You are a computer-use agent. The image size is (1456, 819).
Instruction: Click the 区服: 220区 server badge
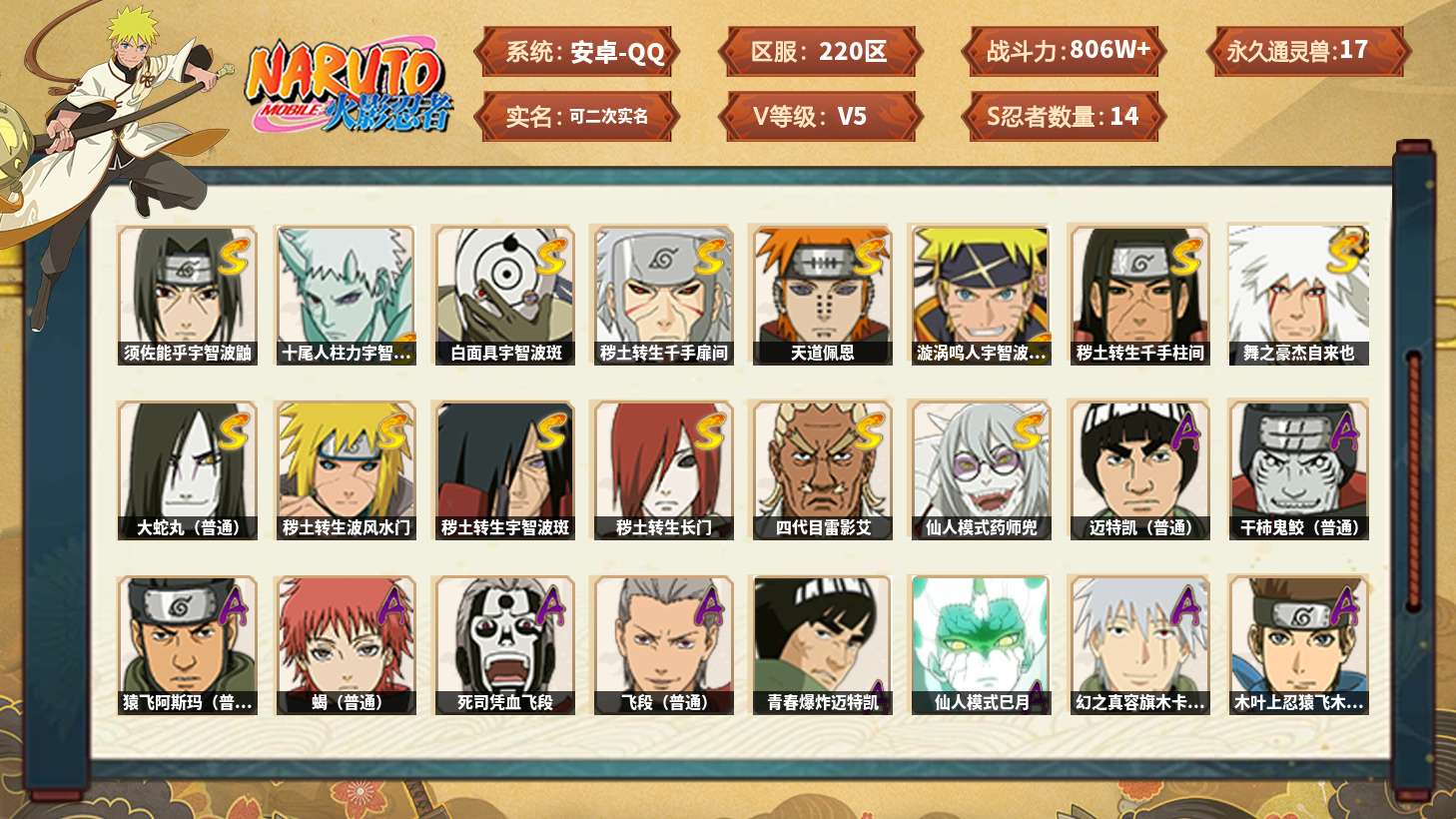820,52
